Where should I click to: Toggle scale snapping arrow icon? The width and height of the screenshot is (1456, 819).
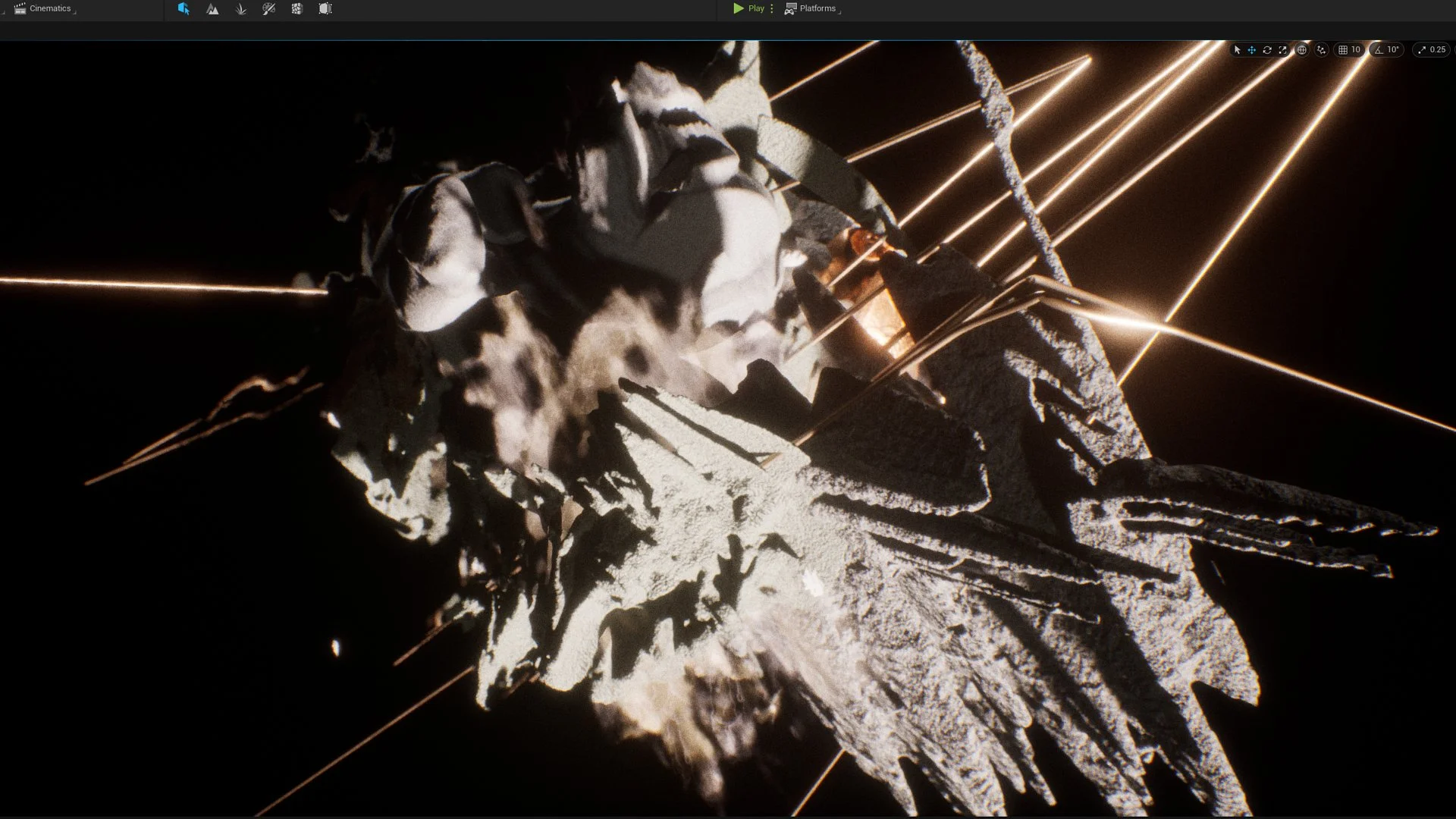(x=1422, y=50)
